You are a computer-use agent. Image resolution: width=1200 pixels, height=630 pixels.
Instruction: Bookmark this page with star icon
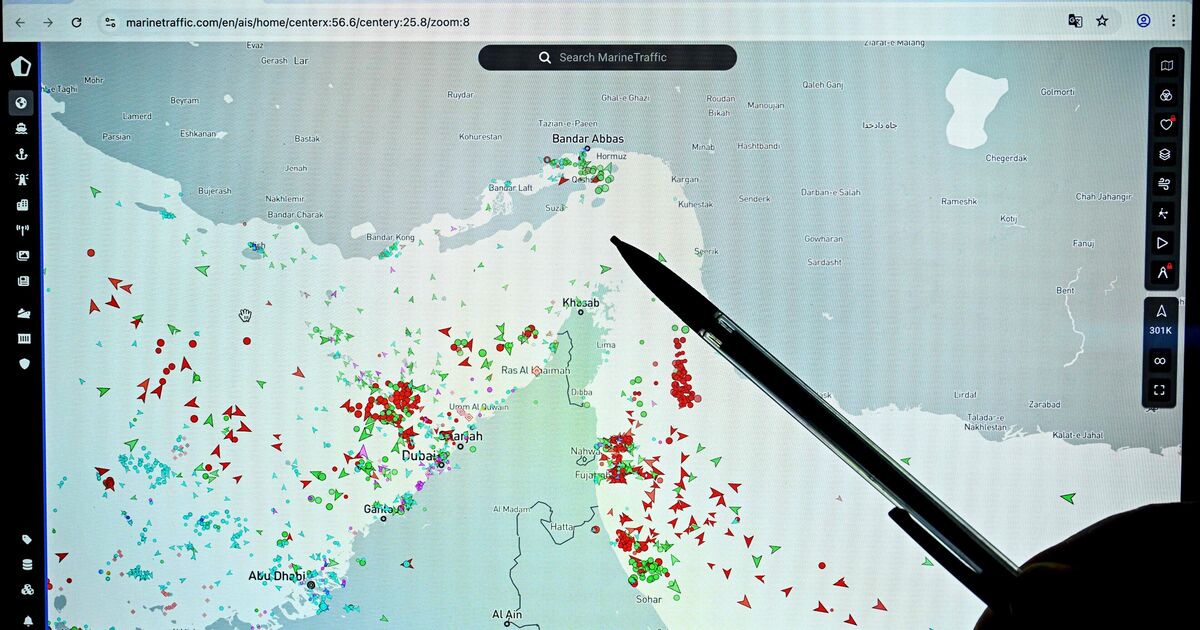point(1102,21)
